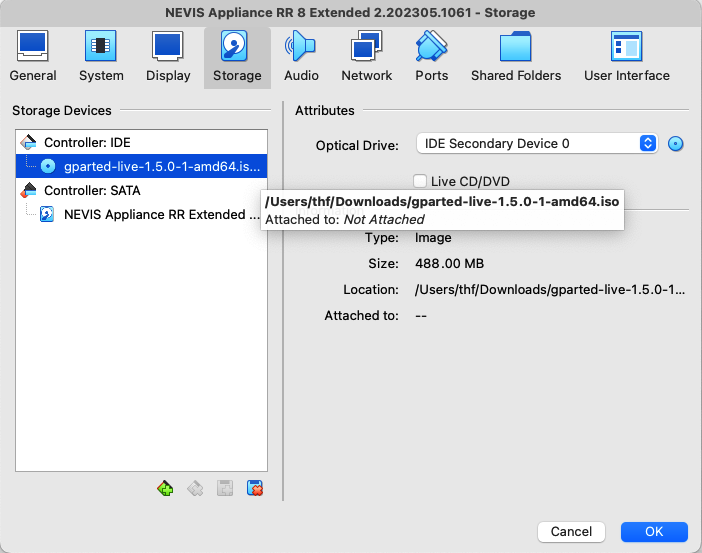The width and height of the screenshot is (702, 553).
Task: Select the NEVIS Appliance RR Extended disk
Action: [154, 214]
